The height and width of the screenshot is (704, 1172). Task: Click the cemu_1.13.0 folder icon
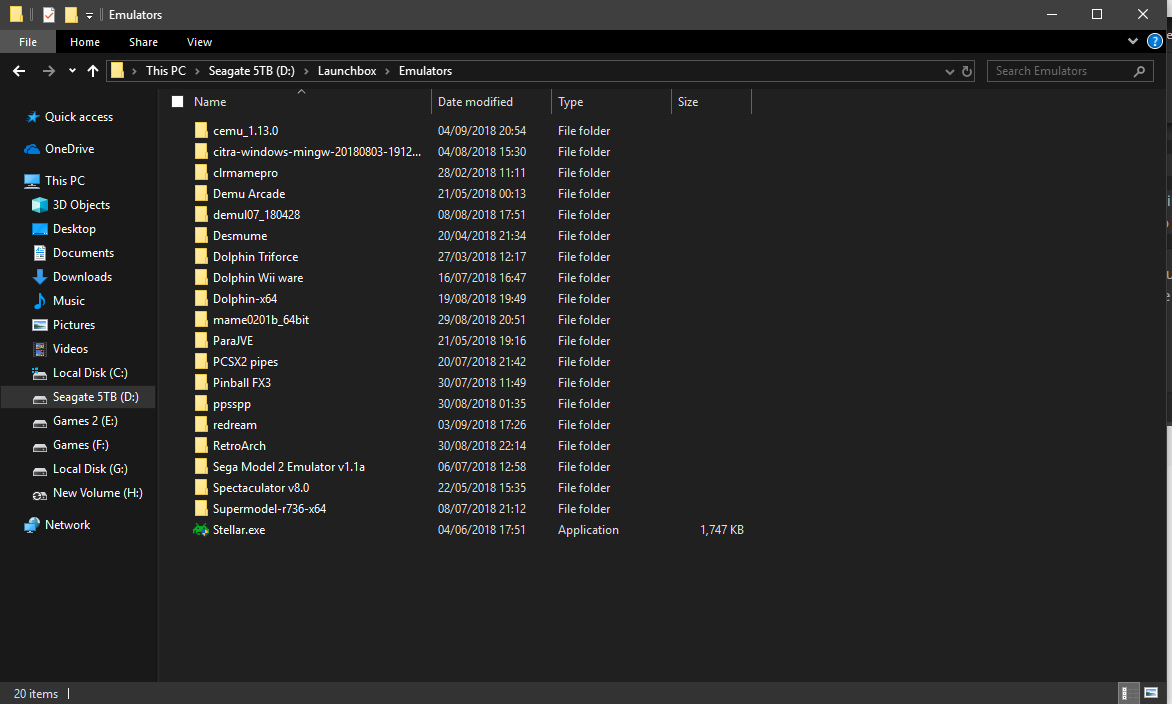200,130
